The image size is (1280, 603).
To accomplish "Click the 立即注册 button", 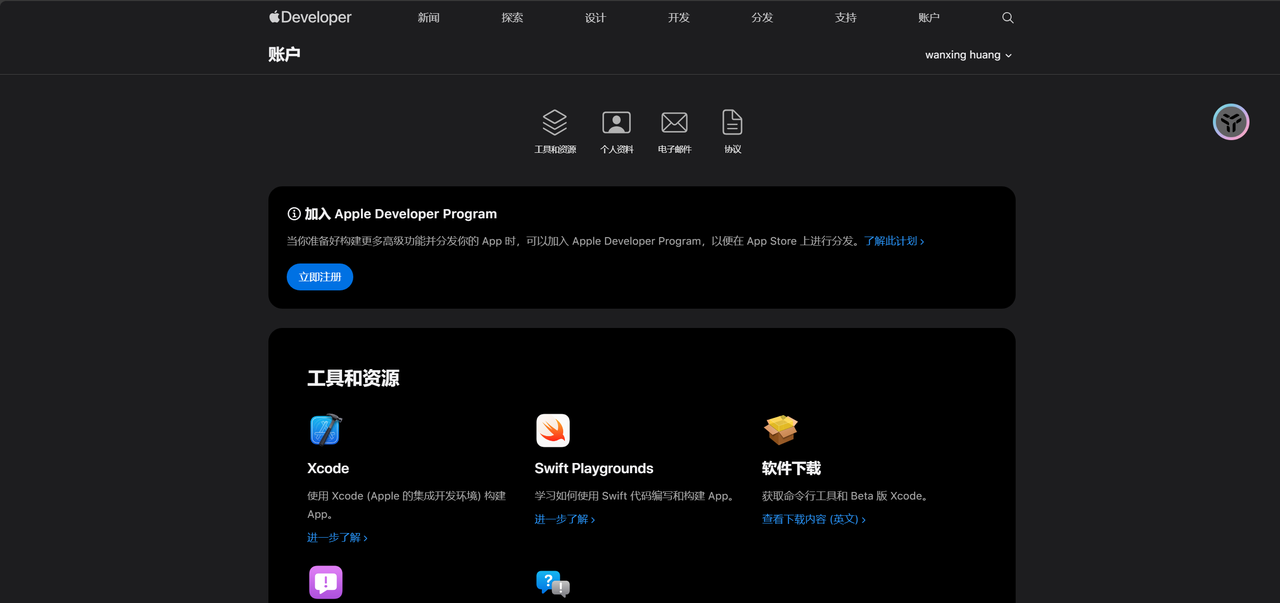I will pyautogui.click(x=320, y=277).
